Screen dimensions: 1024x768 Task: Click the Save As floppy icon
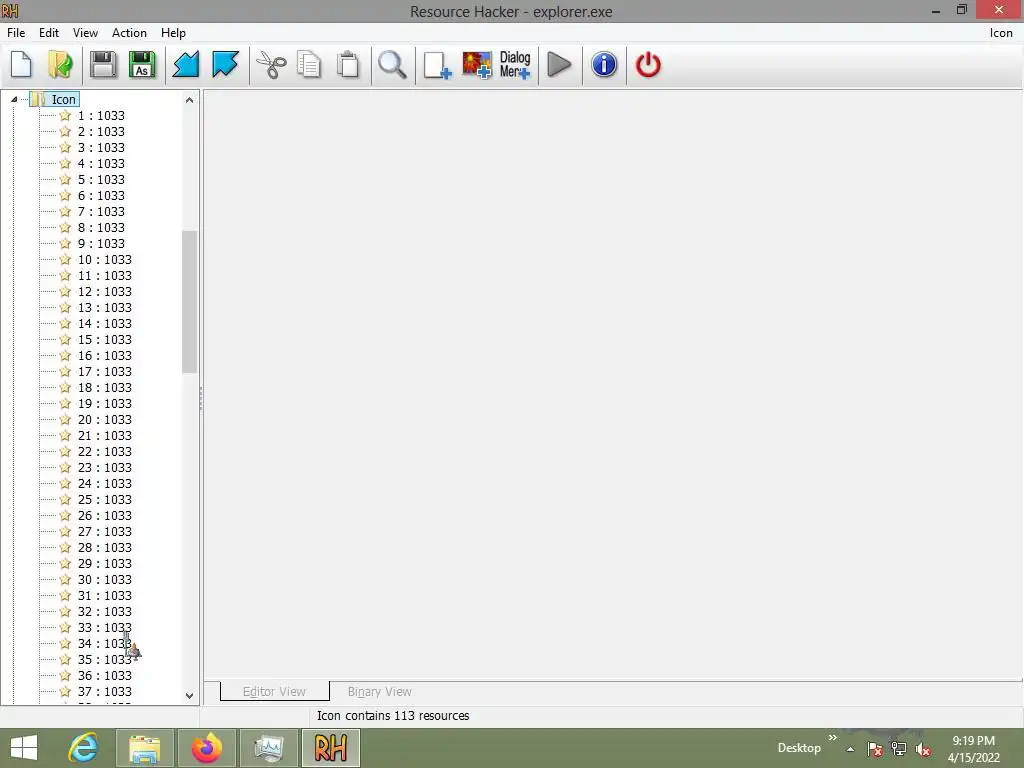pos(142,65)
